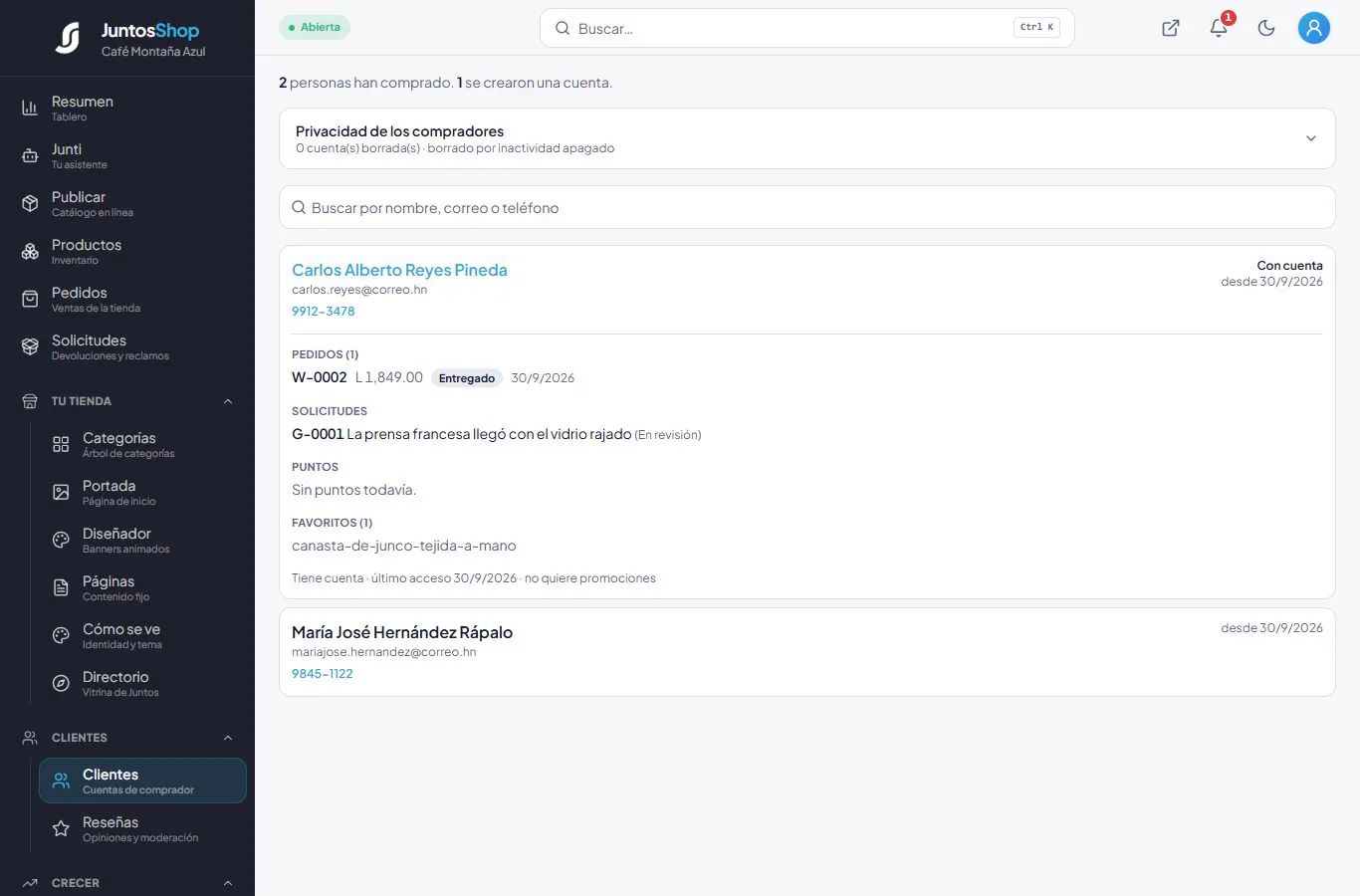1360x896 pixels.
Task: Collapse the TU TIENDA section
Action: tap(228, 401)
